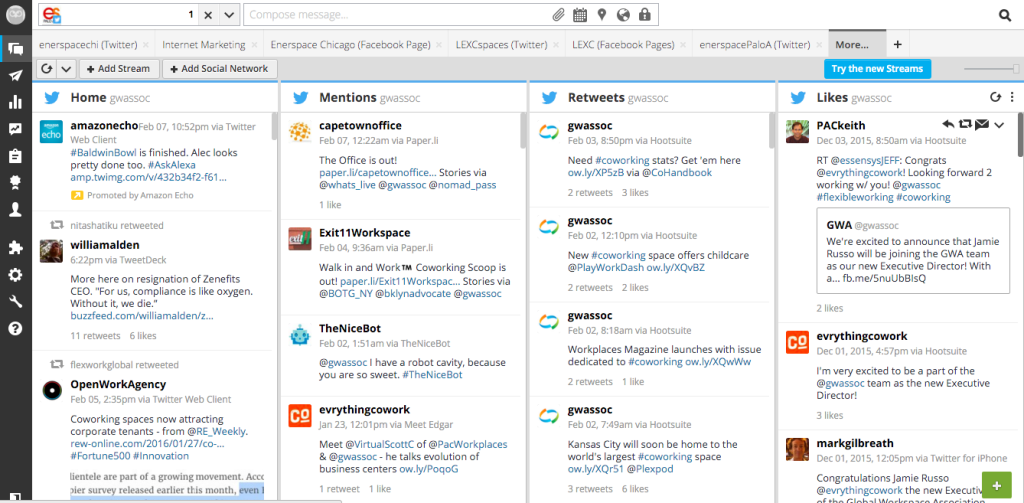This screenshot has width=1024, height=503.
Task: Switch to the Internet Marketing tab
Action: tap(204, 45)
